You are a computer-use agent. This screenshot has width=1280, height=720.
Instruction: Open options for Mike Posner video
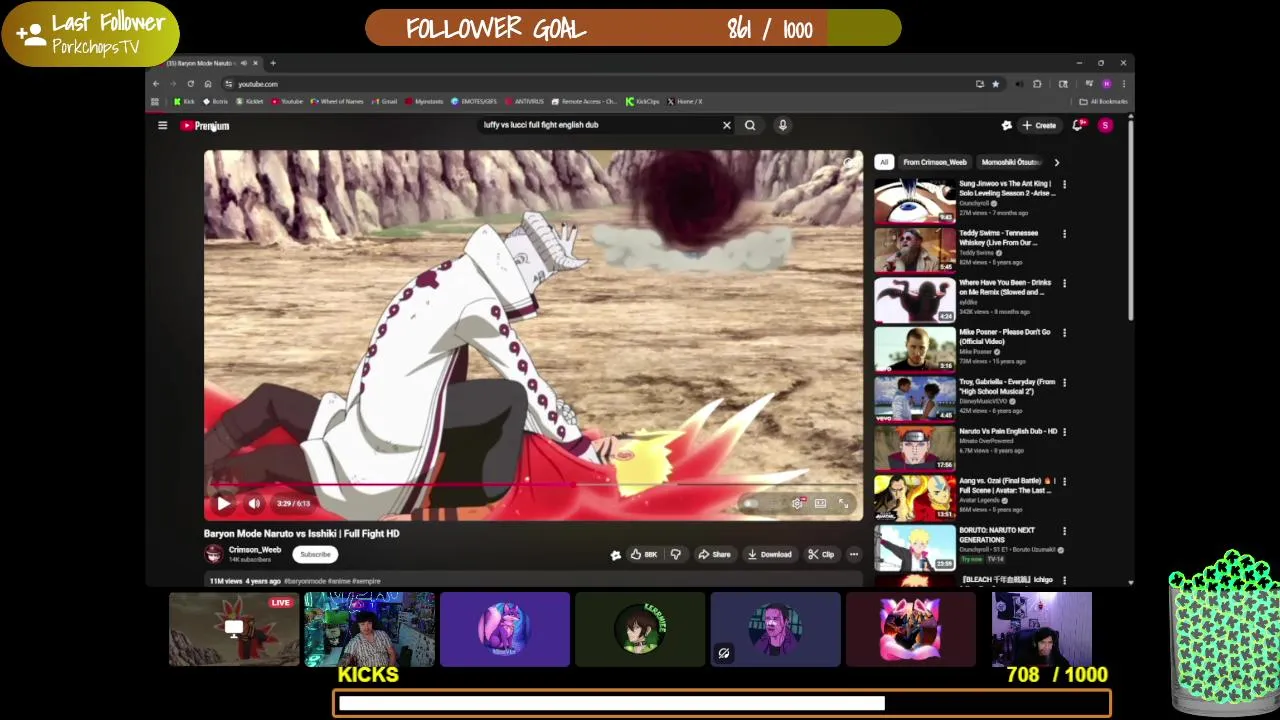pos(1064,333)
